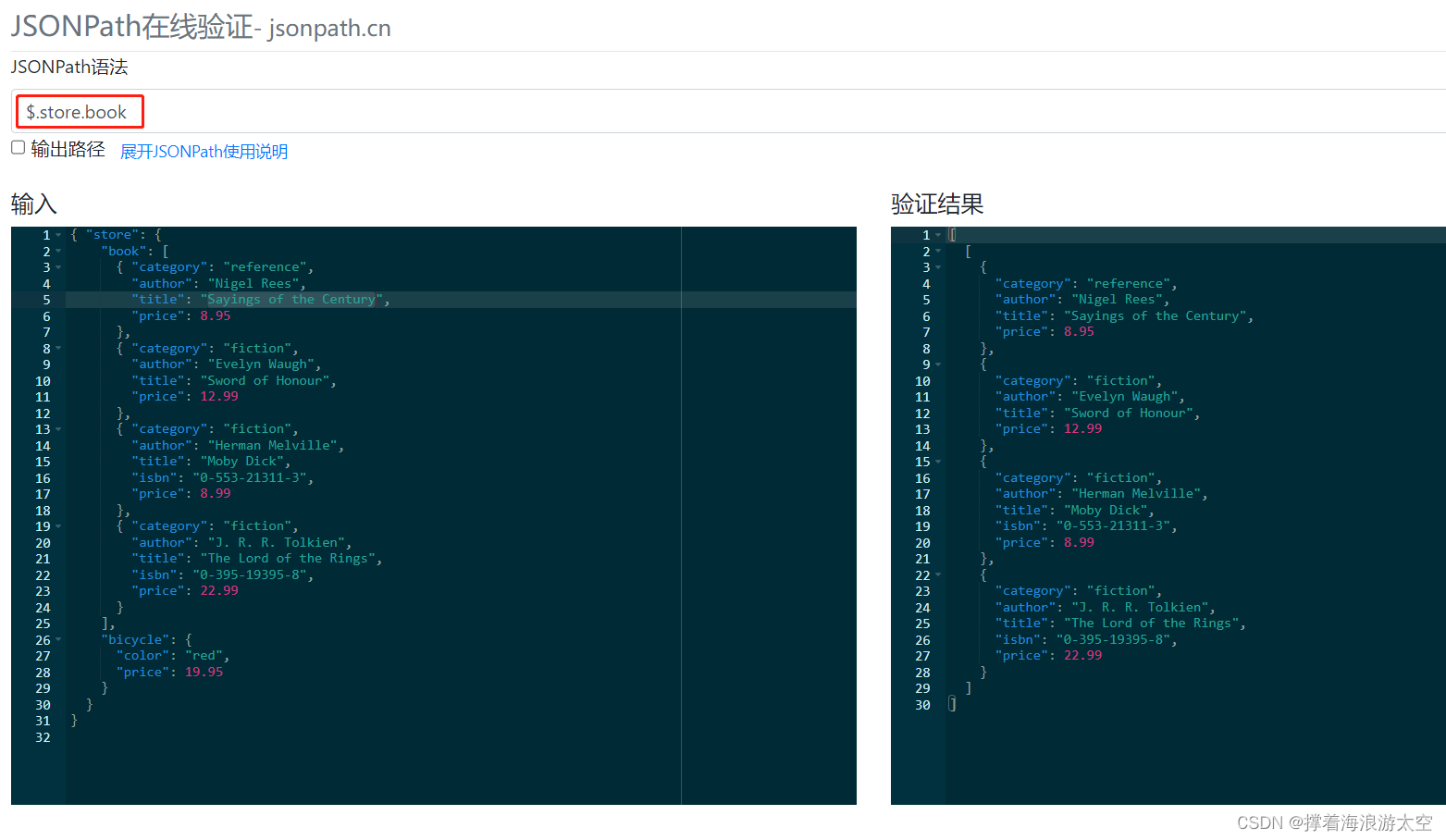Viewport: 1446px width, 840px height.
Task: Click price 8.95 in the 验证结果 editor
Action: (x=1079, y=332)
